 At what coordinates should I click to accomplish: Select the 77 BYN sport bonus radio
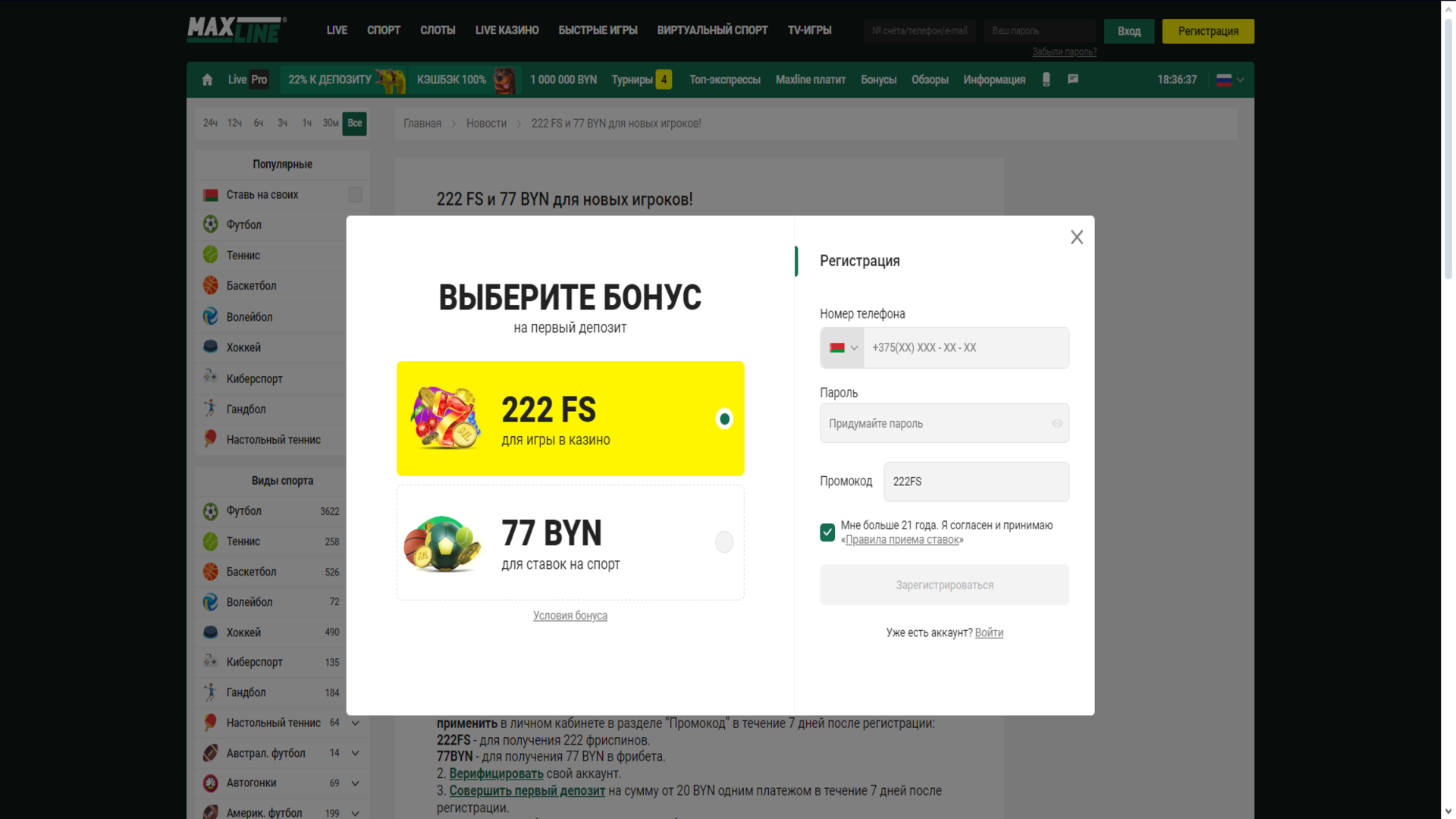tap(724, 542)
